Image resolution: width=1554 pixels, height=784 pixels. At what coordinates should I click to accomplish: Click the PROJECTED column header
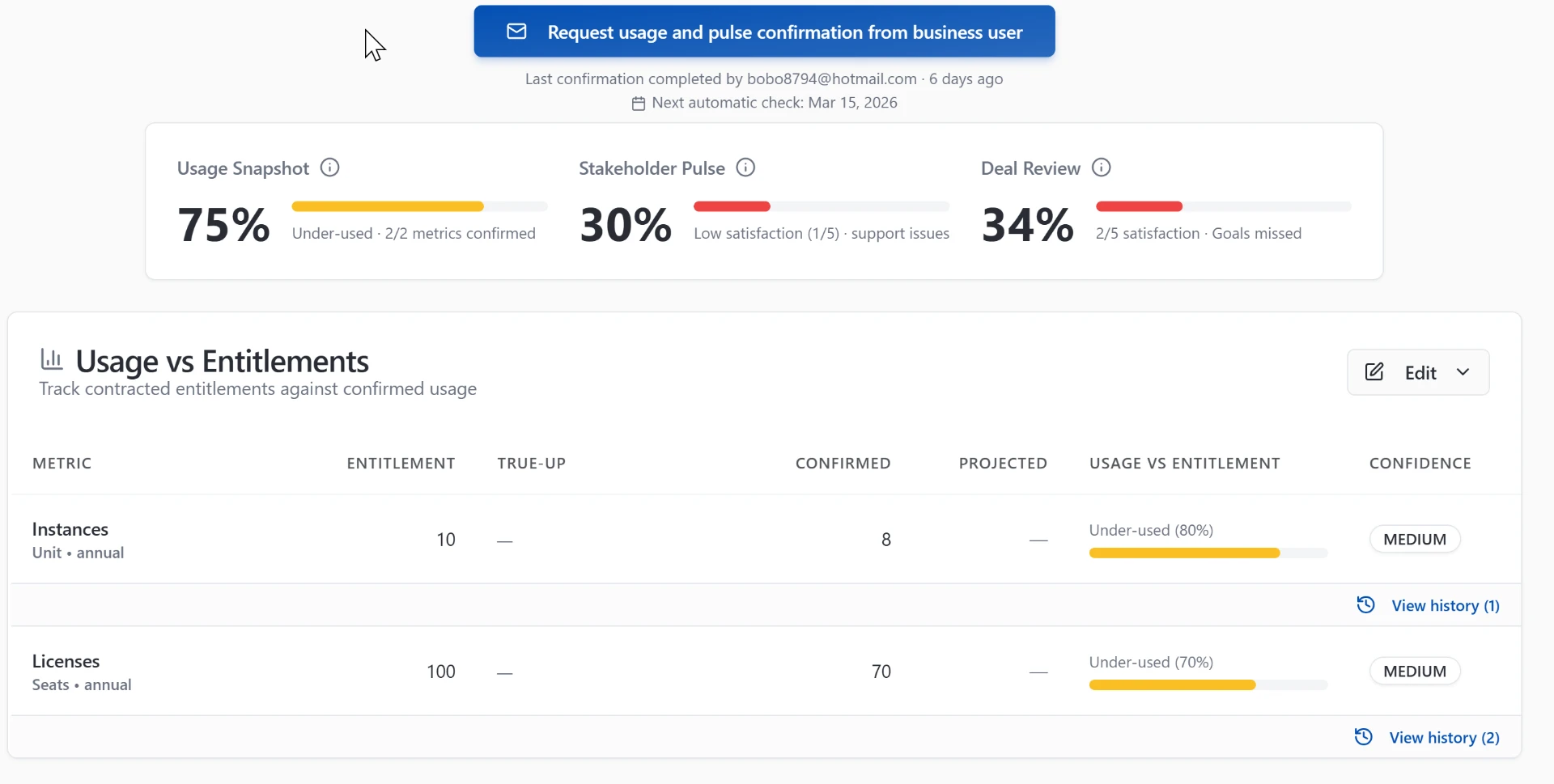tap(1003, 464)
